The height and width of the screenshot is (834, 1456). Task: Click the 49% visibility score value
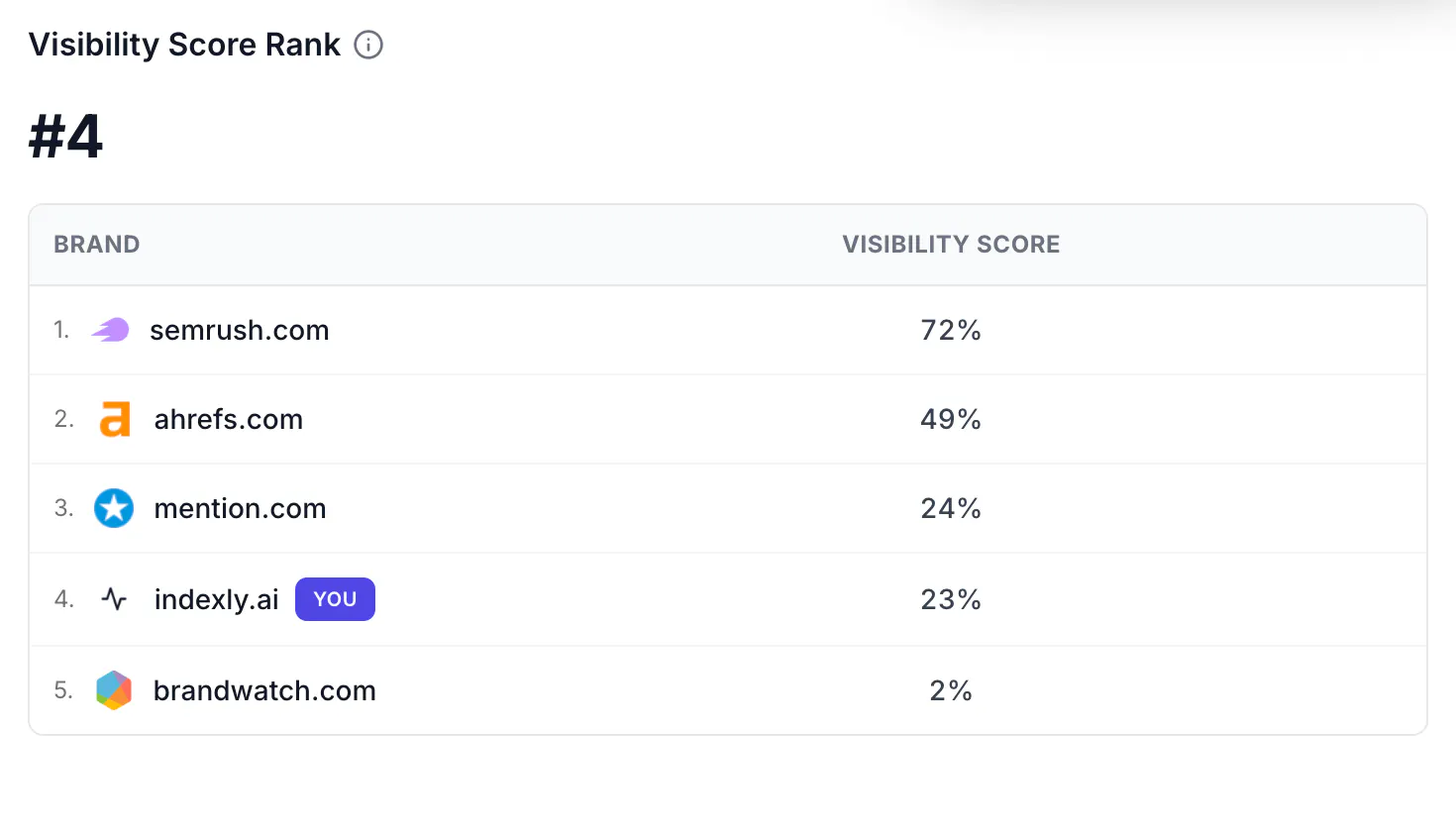[x=951, y=419]
